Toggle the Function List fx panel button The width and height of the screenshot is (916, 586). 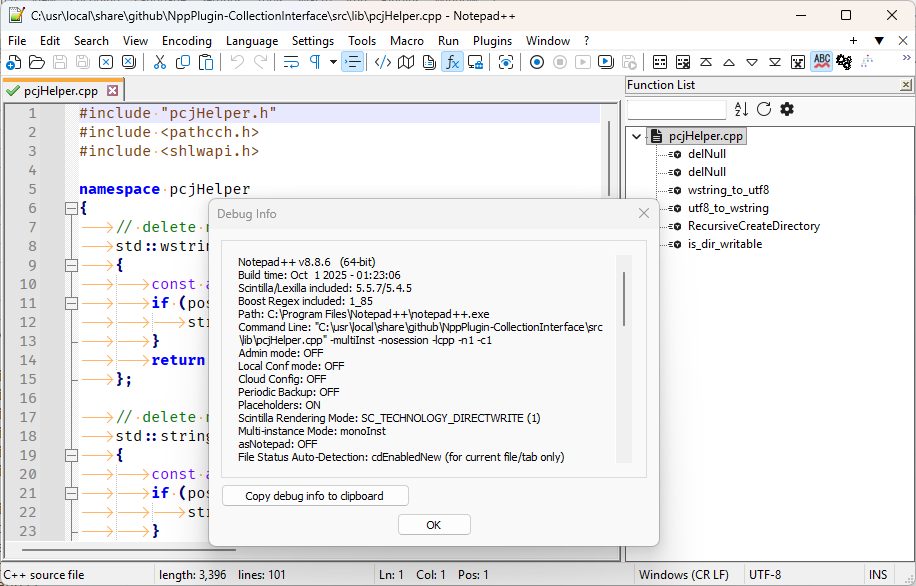click(x=452, y=62)
